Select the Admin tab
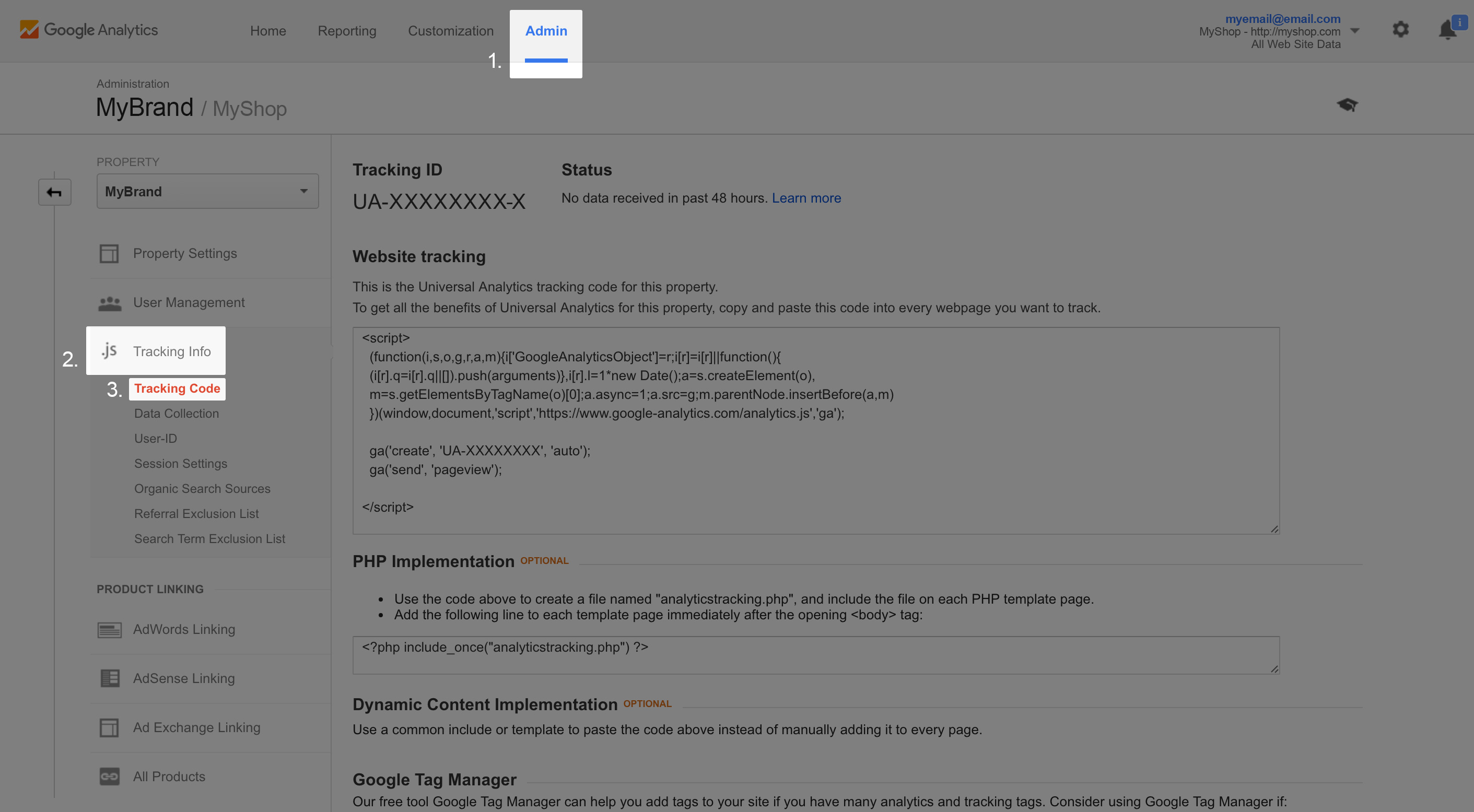This screenshot has height=812, width=1474. tap(546, 31)
